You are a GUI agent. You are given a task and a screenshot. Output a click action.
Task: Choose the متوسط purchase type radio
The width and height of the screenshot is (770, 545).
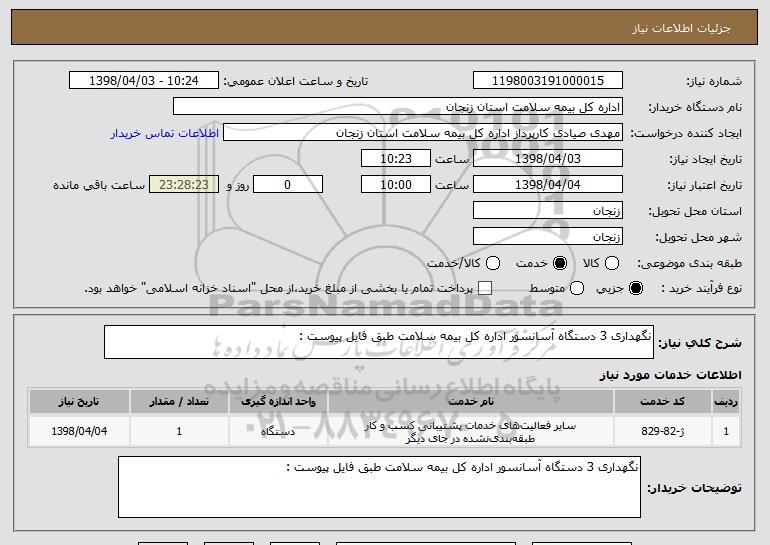577,289
